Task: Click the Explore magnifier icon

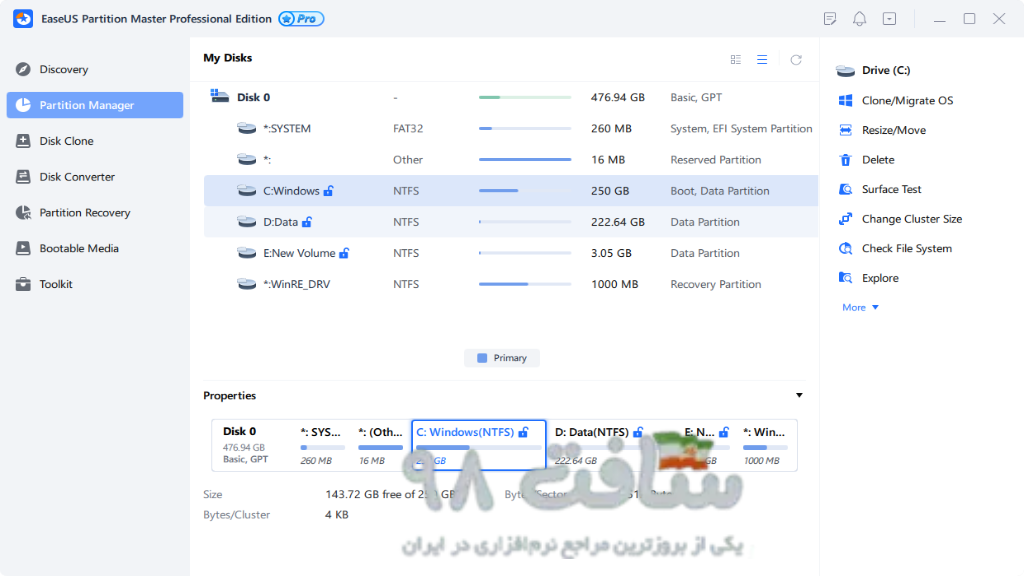Action: [845, 278]
